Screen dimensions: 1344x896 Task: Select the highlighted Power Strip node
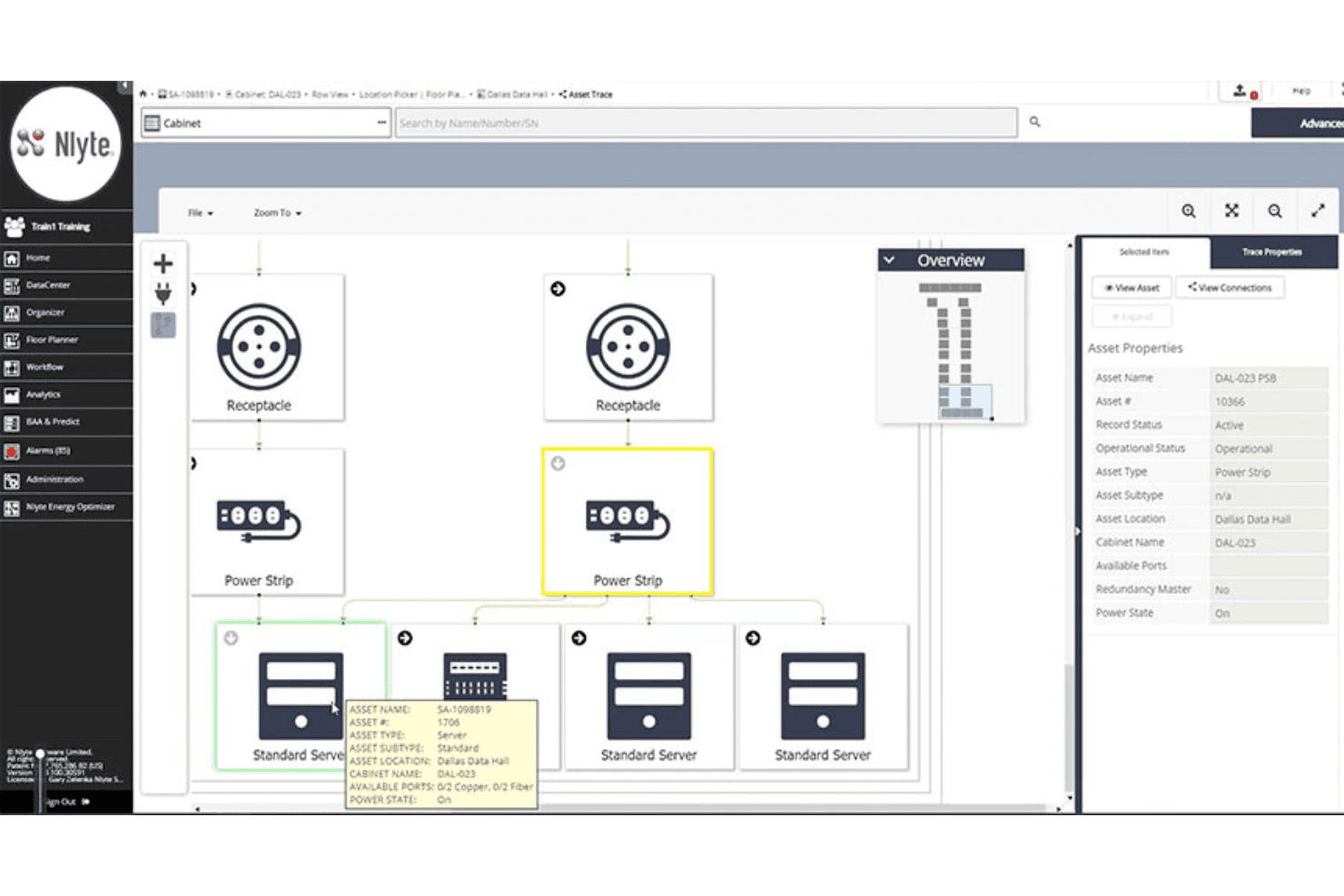pos(628,522)
